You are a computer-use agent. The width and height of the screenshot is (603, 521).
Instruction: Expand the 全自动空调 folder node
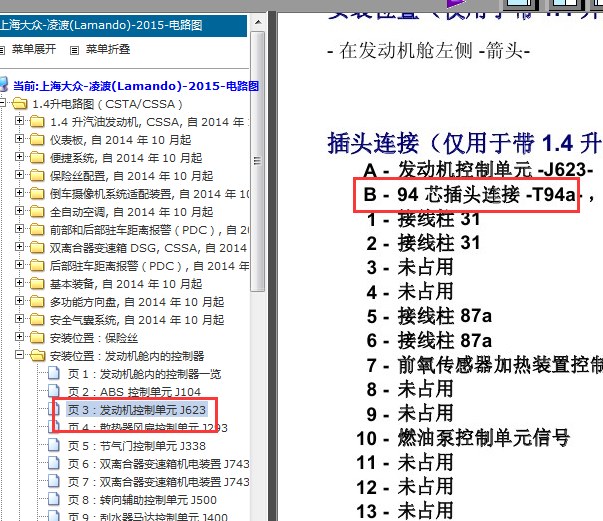point(19,211)
